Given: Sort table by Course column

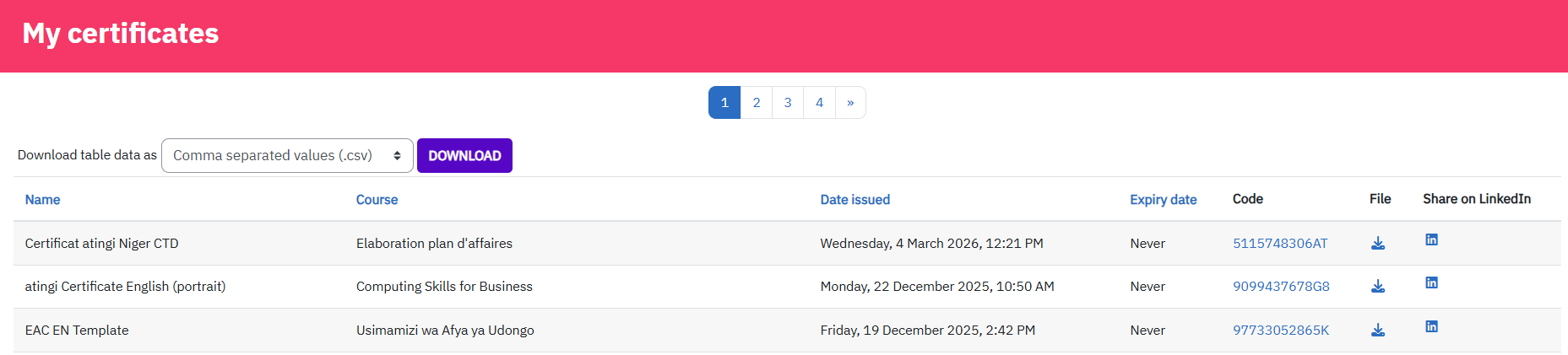Looking at the screenshot, I should click(377, 200).
